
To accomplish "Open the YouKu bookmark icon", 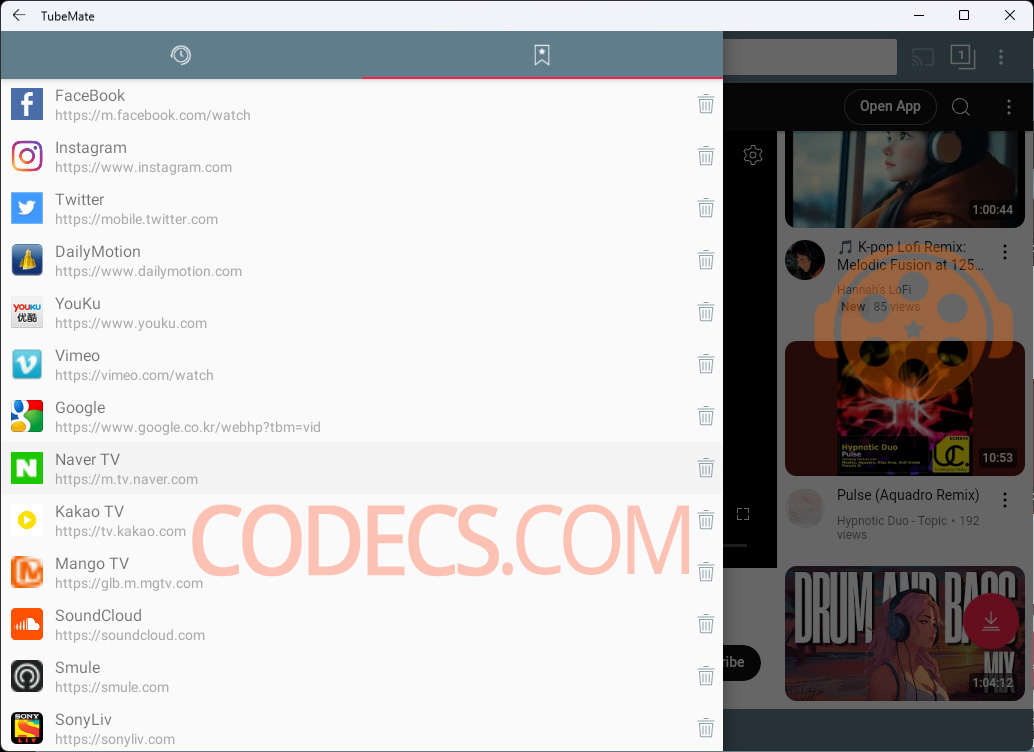I will 27,313.
